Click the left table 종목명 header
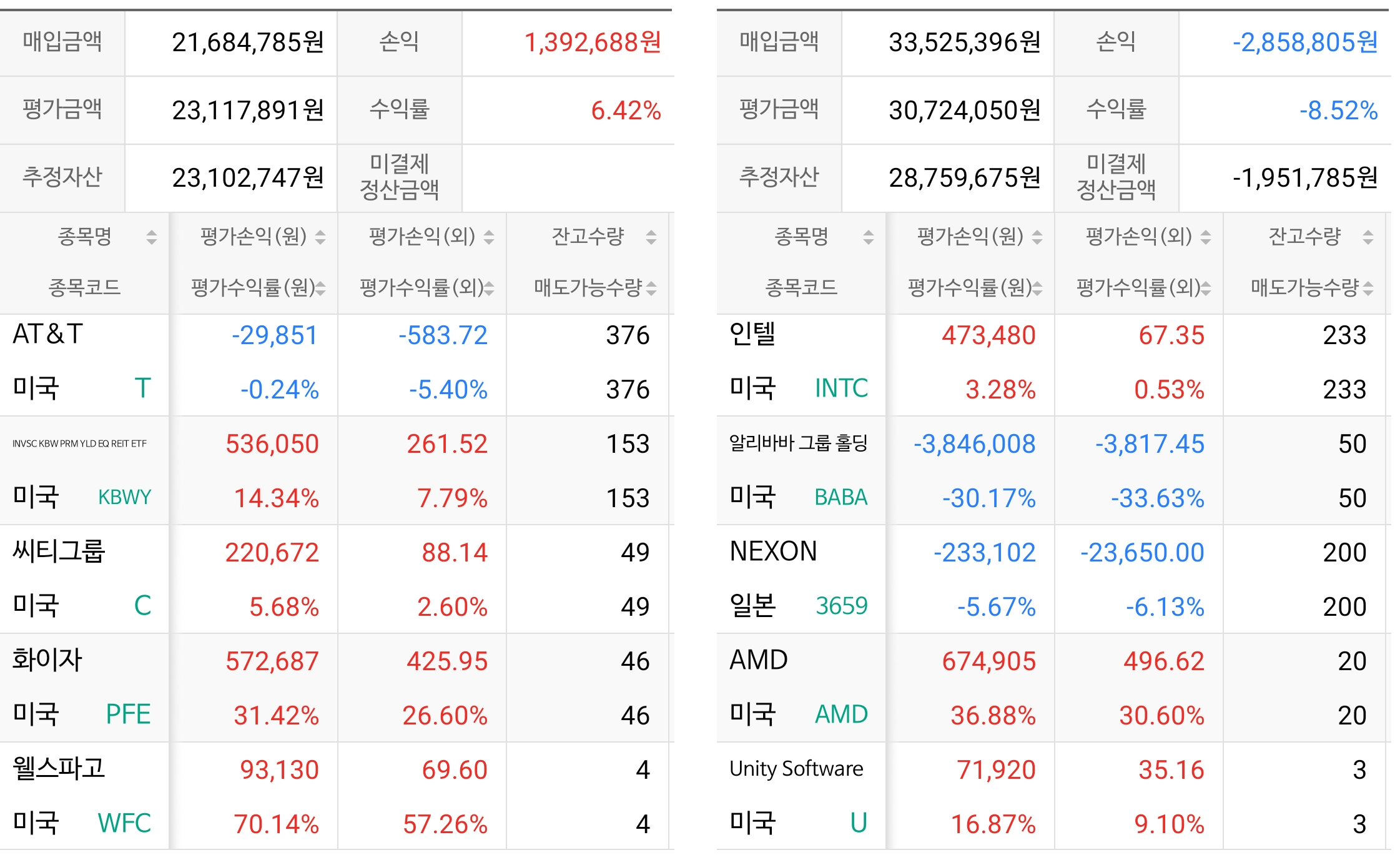 [85, 237]
